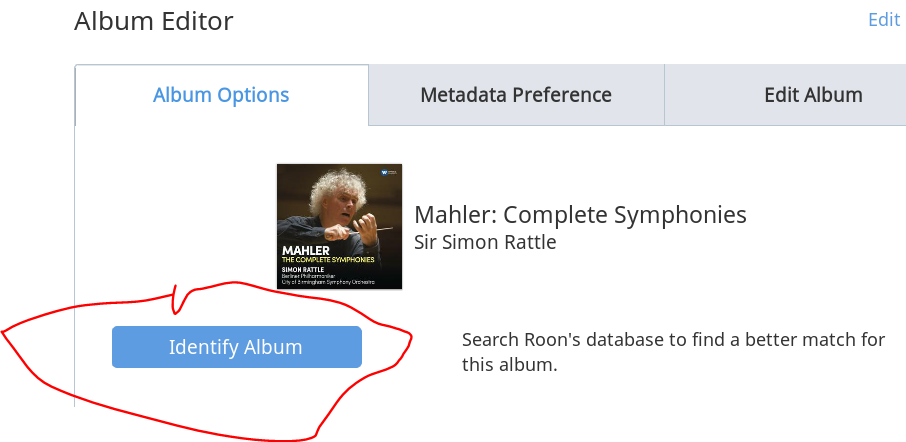Click the Mahler album cover thumbnail

339,226
